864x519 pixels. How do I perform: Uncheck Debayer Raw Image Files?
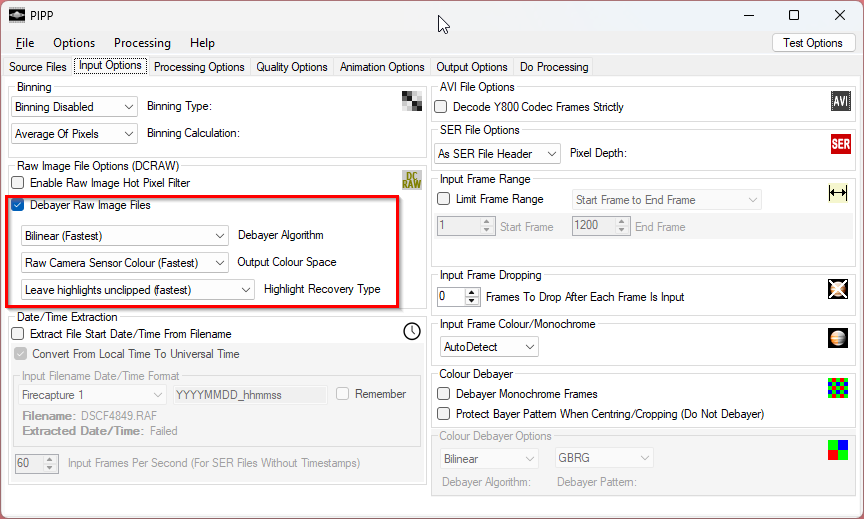[x=18, y=205]
